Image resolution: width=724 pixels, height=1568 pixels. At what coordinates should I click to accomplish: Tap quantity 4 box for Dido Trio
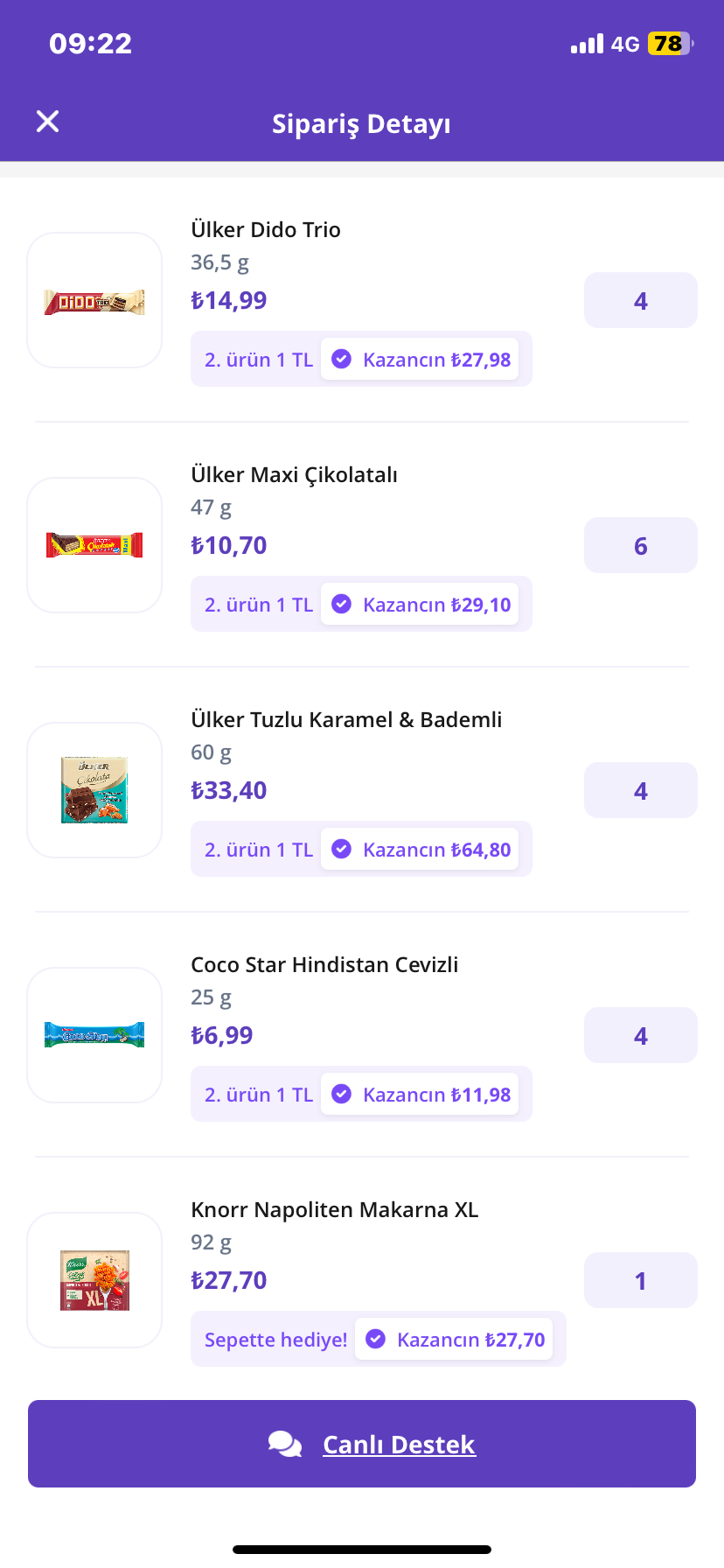(641, 300)
